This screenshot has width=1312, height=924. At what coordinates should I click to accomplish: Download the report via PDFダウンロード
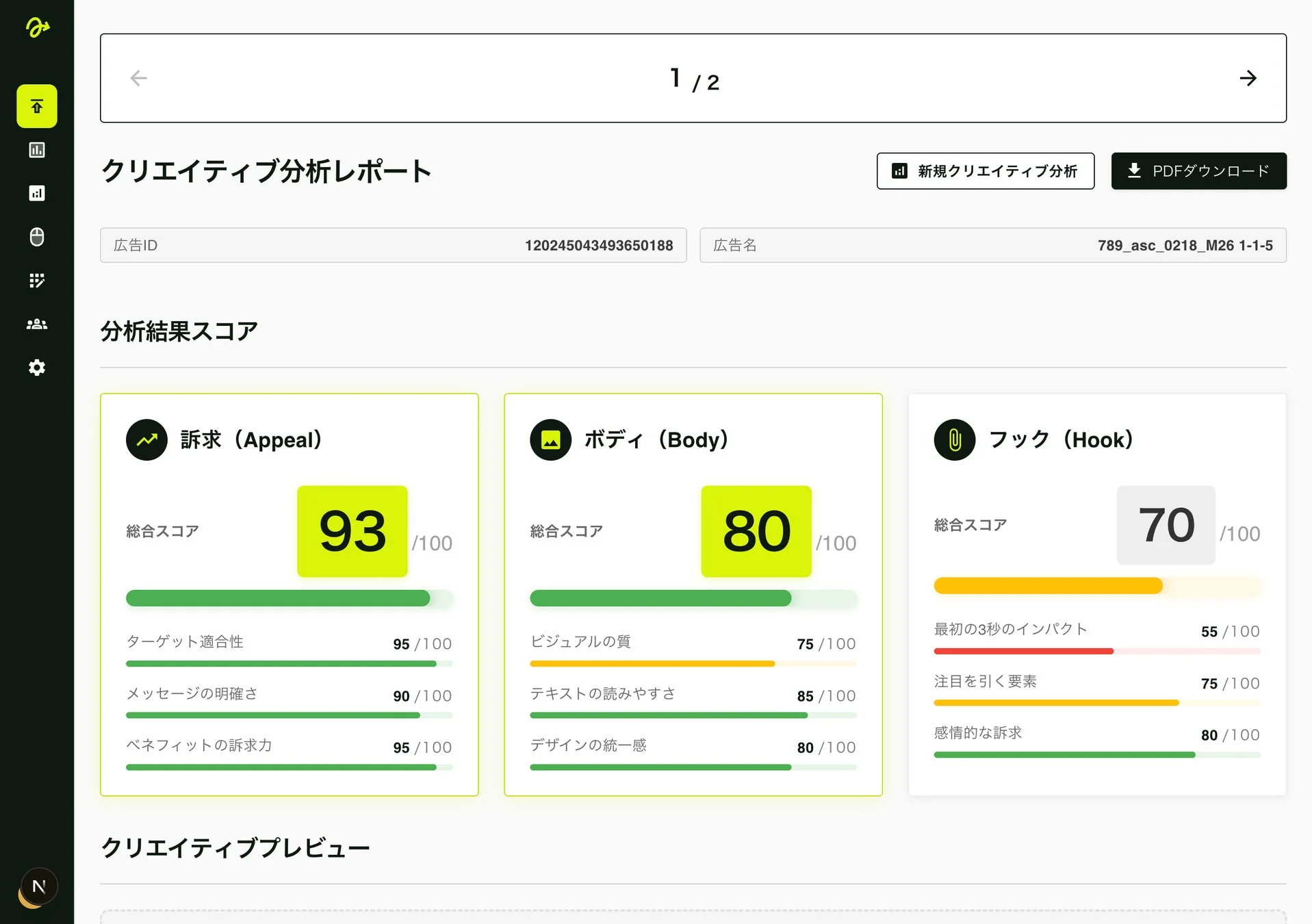[1198, 171]
